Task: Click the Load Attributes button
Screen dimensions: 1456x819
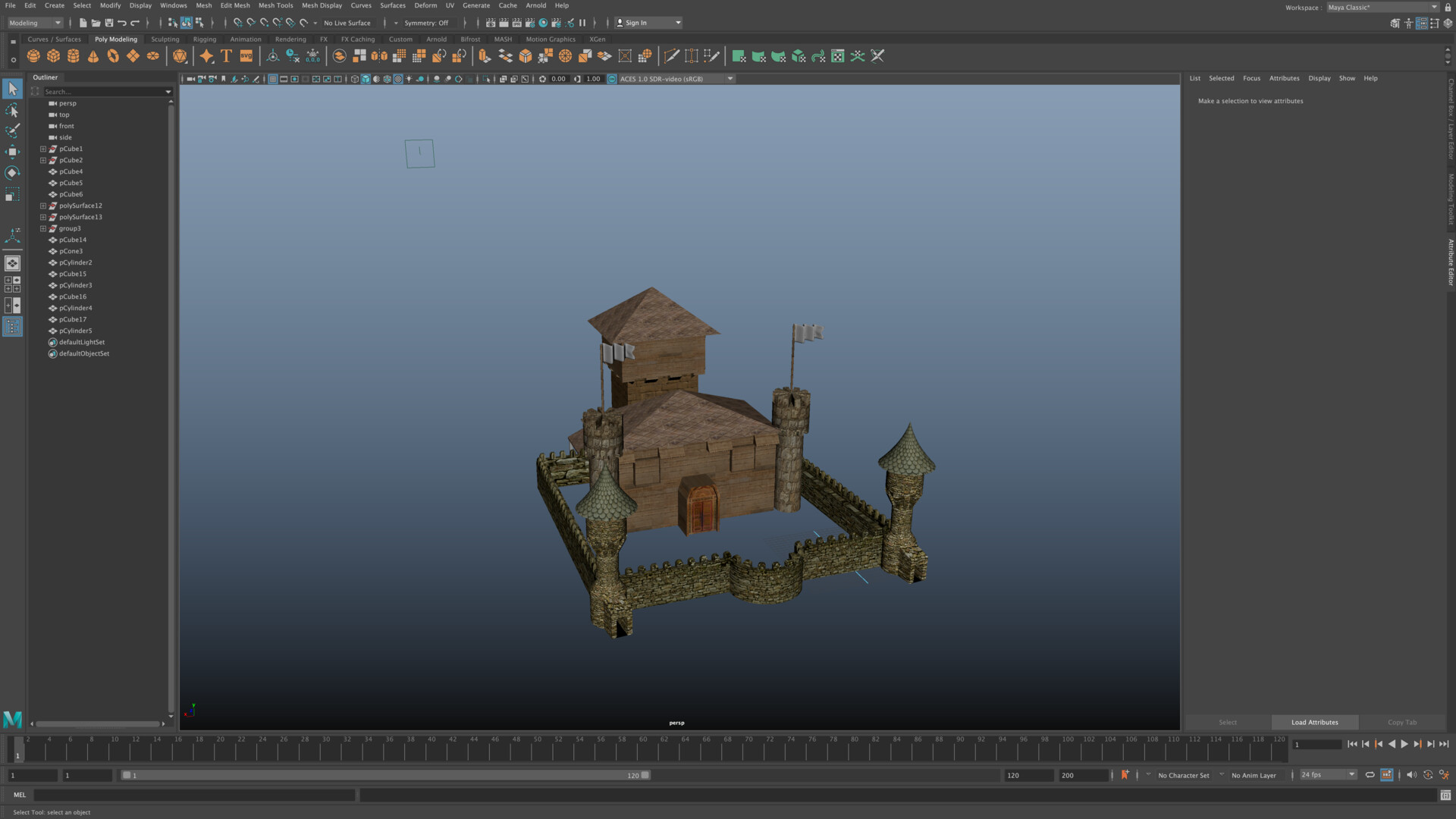Action: tap(1314, 722)
